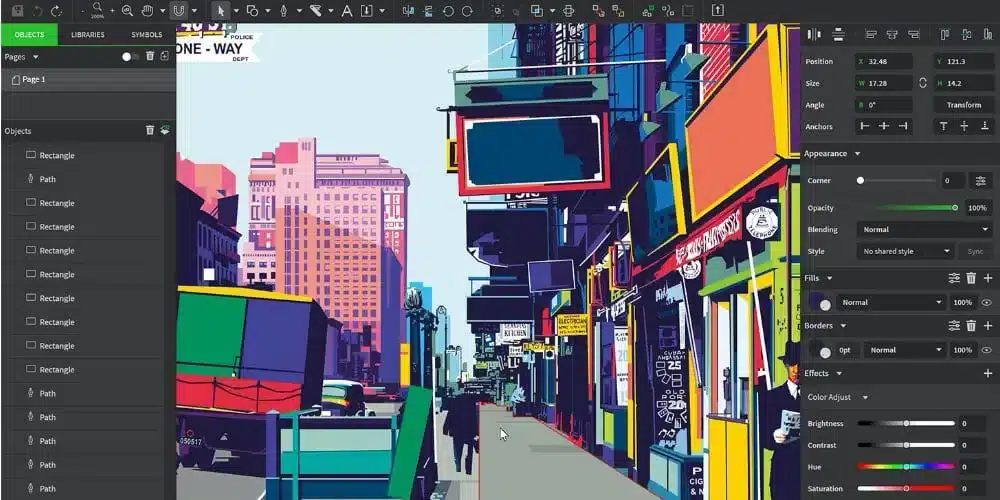
Task: Click the Export icon in toolbar
Action: [x=717, y=11]
